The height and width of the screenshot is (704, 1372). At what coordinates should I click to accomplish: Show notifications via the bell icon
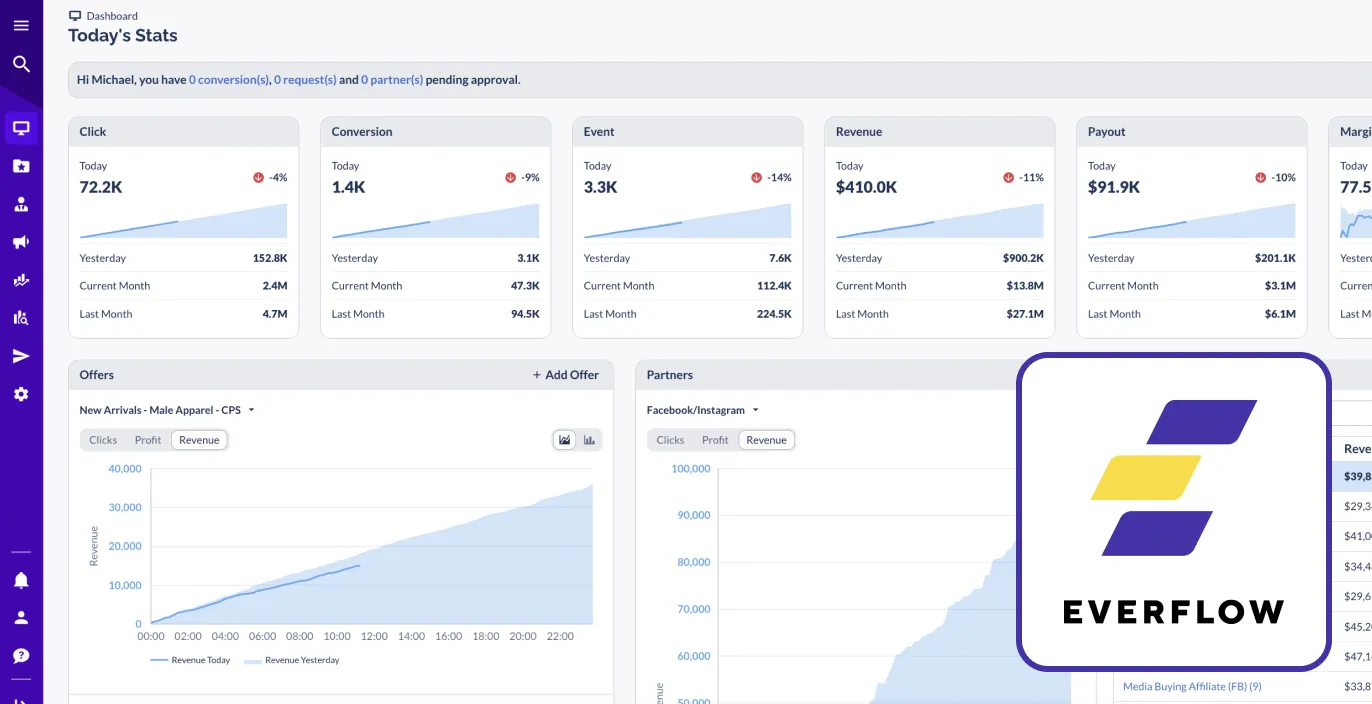click(21, 580)
